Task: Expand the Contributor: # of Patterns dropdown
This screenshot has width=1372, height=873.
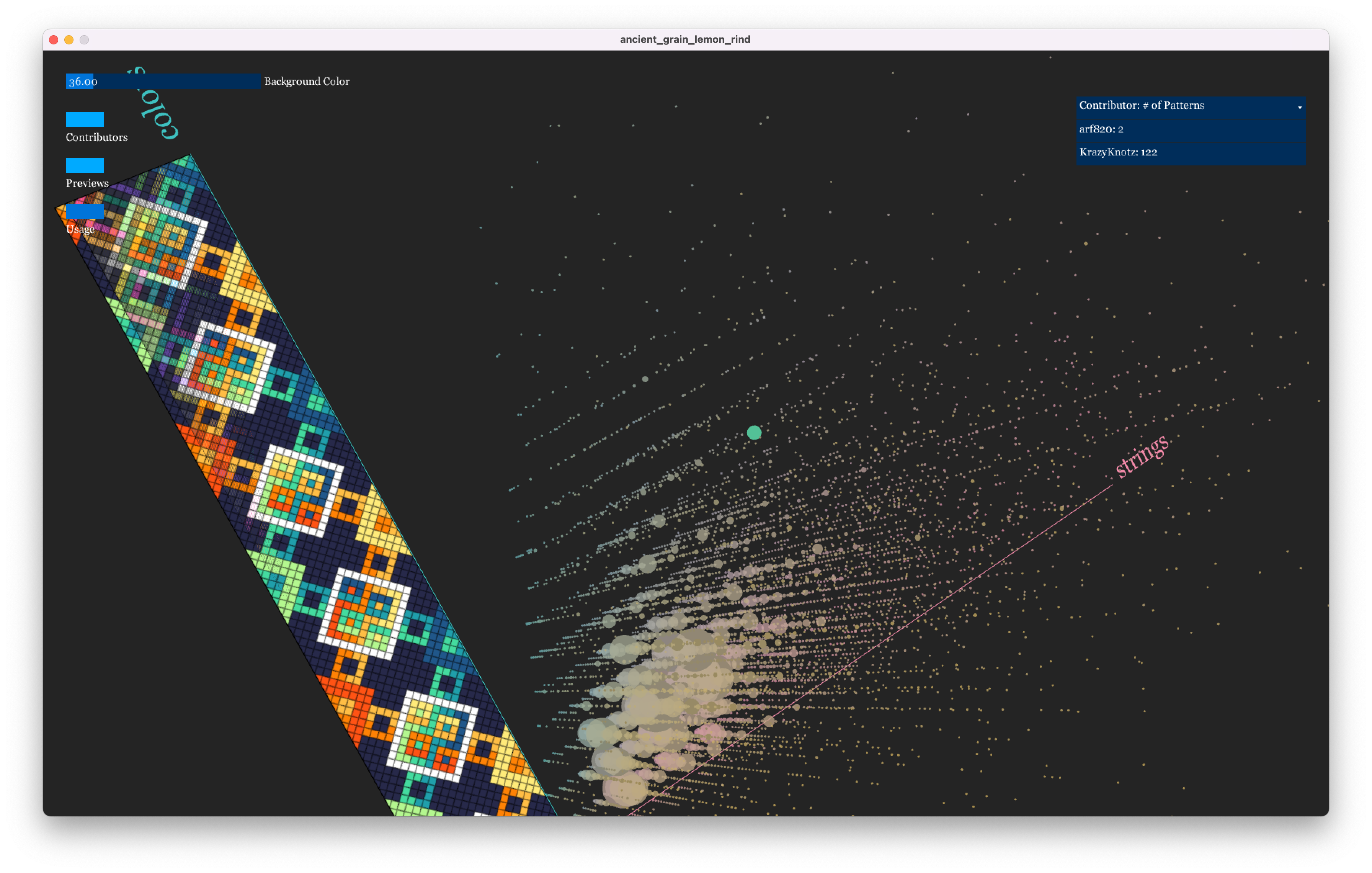Action: (1141, 105)
